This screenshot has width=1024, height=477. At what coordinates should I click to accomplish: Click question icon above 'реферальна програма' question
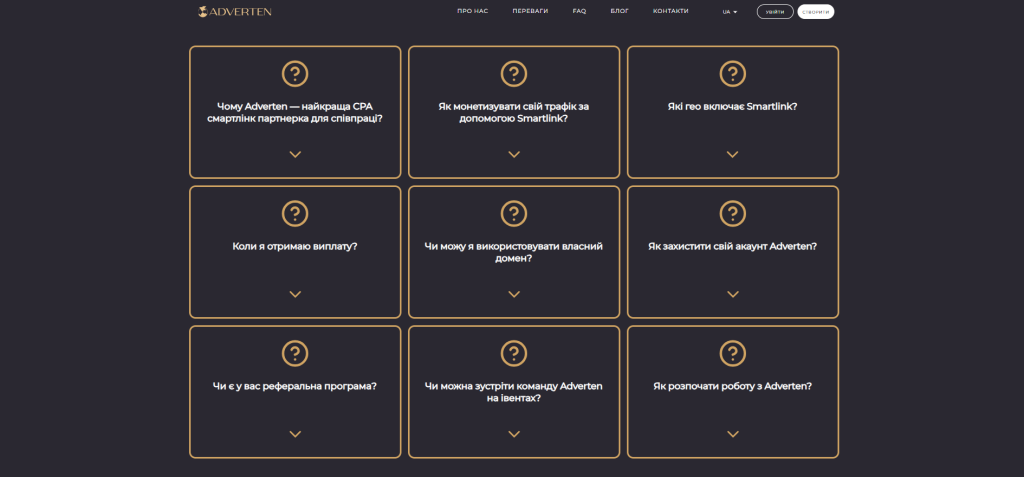[x=295, y=353]
